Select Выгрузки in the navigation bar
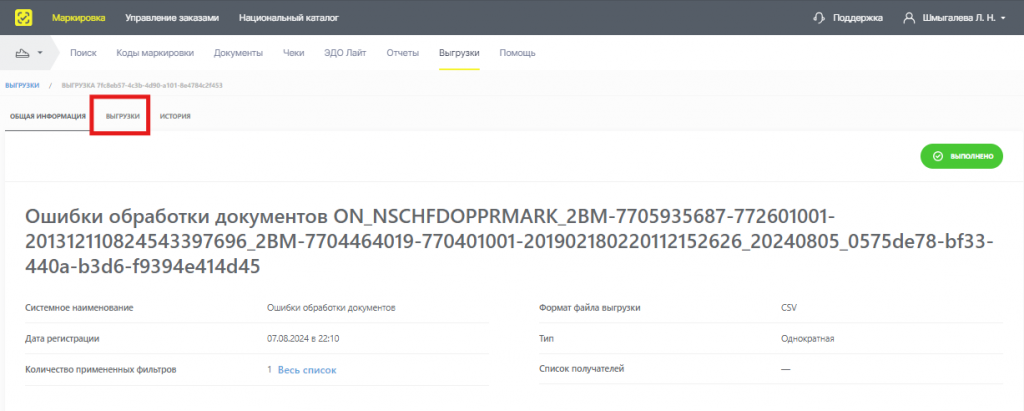The height and width of the screenshot is (411, 1024). point(459,53)
